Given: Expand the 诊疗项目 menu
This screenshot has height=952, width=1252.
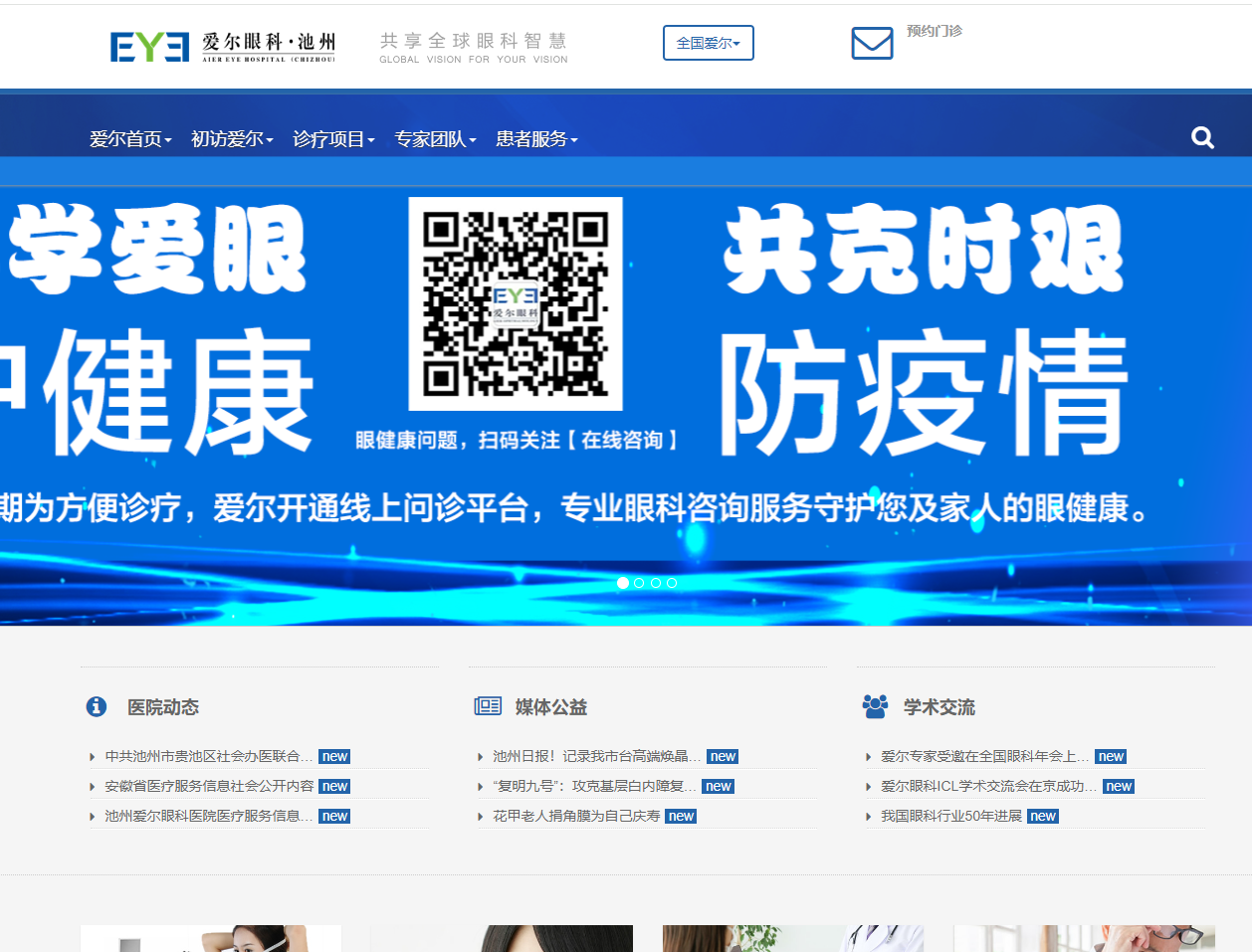Looking at the screenshot, I should 333,139.
